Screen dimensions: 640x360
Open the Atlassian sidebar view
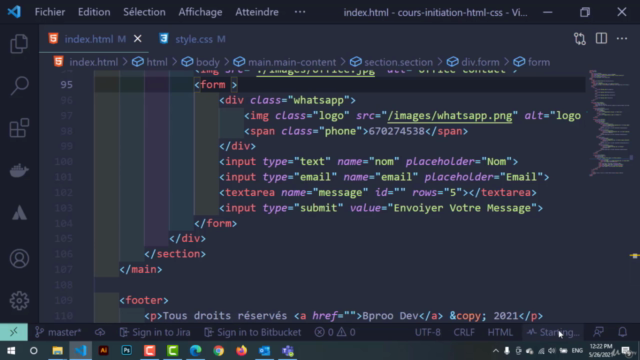tap(19, 213)
